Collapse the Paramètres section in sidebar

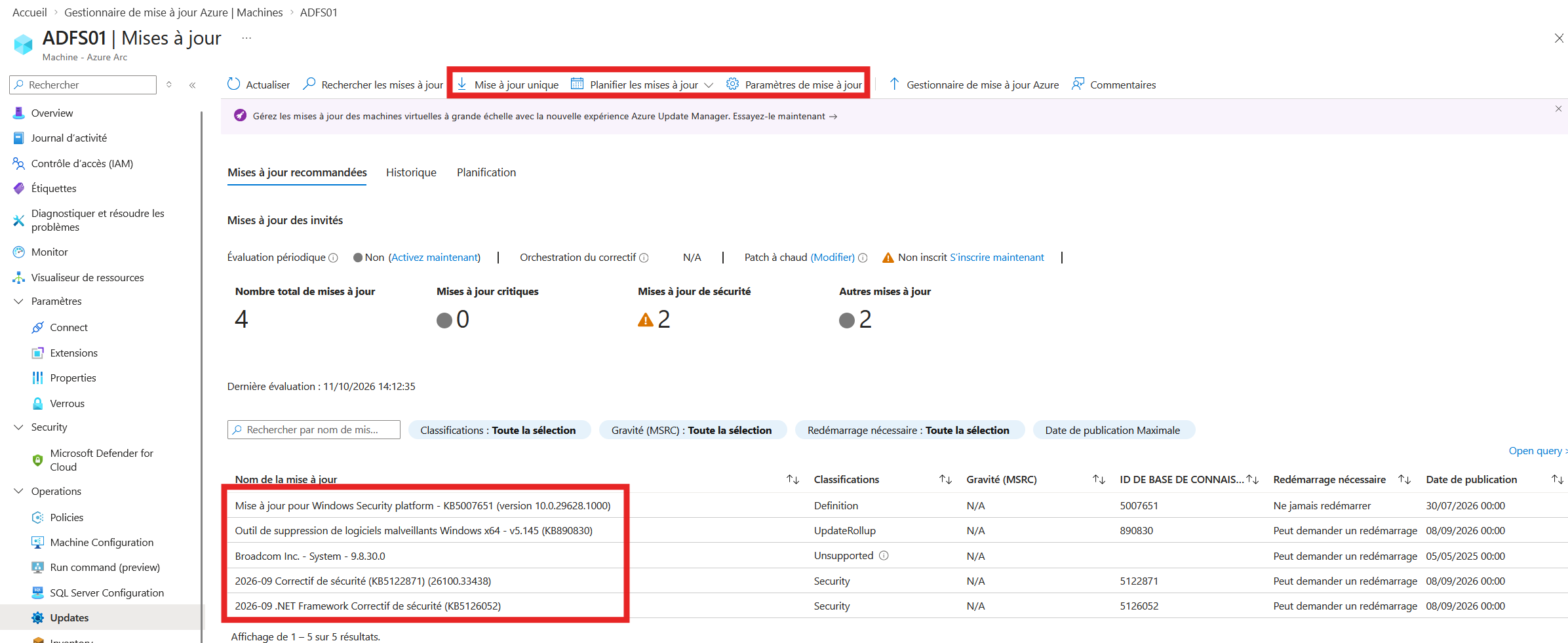[18, 302]
